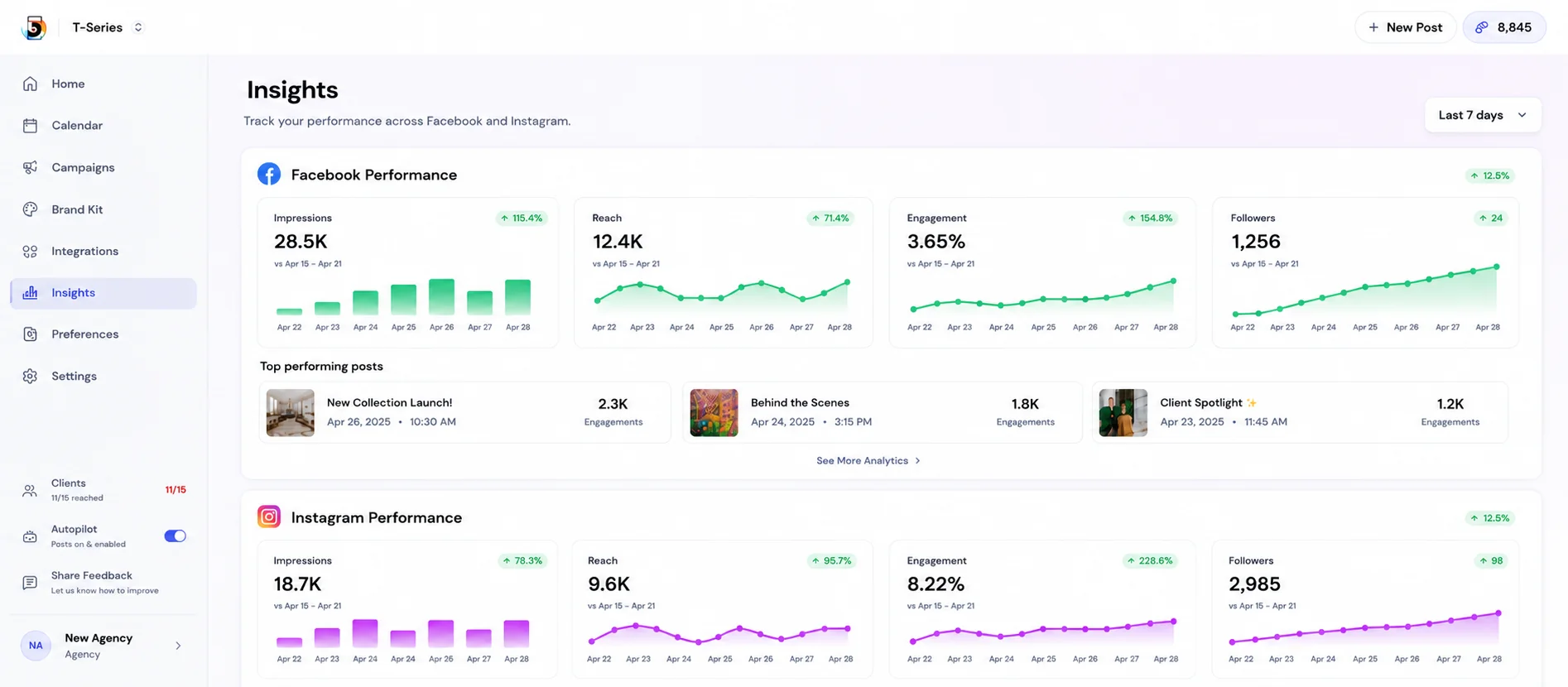1568x687 pixels.
Task: Click Facebook overall 12.5% growth badge
Action: point(1489,175)
